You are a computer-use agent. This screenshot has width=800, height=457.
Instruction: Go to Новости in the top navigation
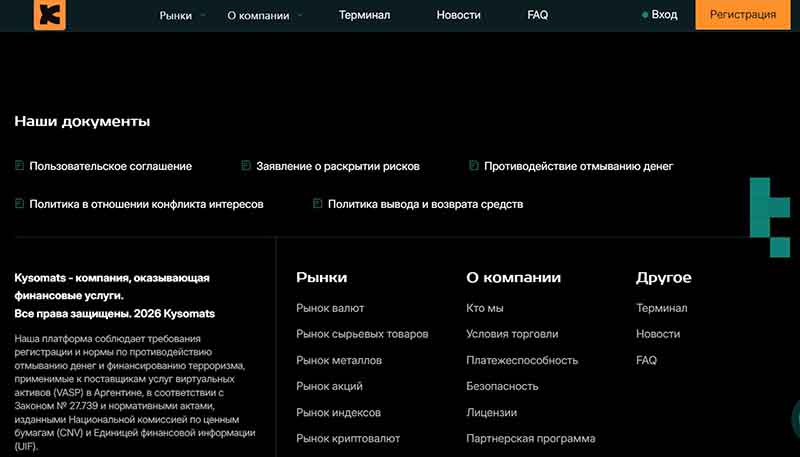[458, 15]
